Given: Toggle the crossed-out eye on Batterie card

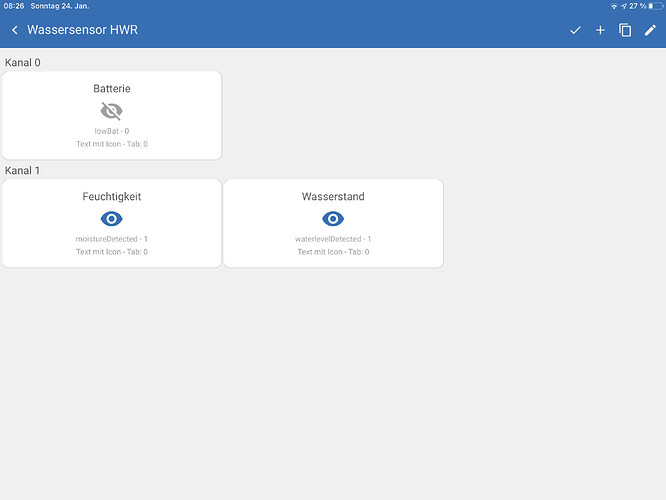Looking at the screenshot, I should click(x=112, y=111).
